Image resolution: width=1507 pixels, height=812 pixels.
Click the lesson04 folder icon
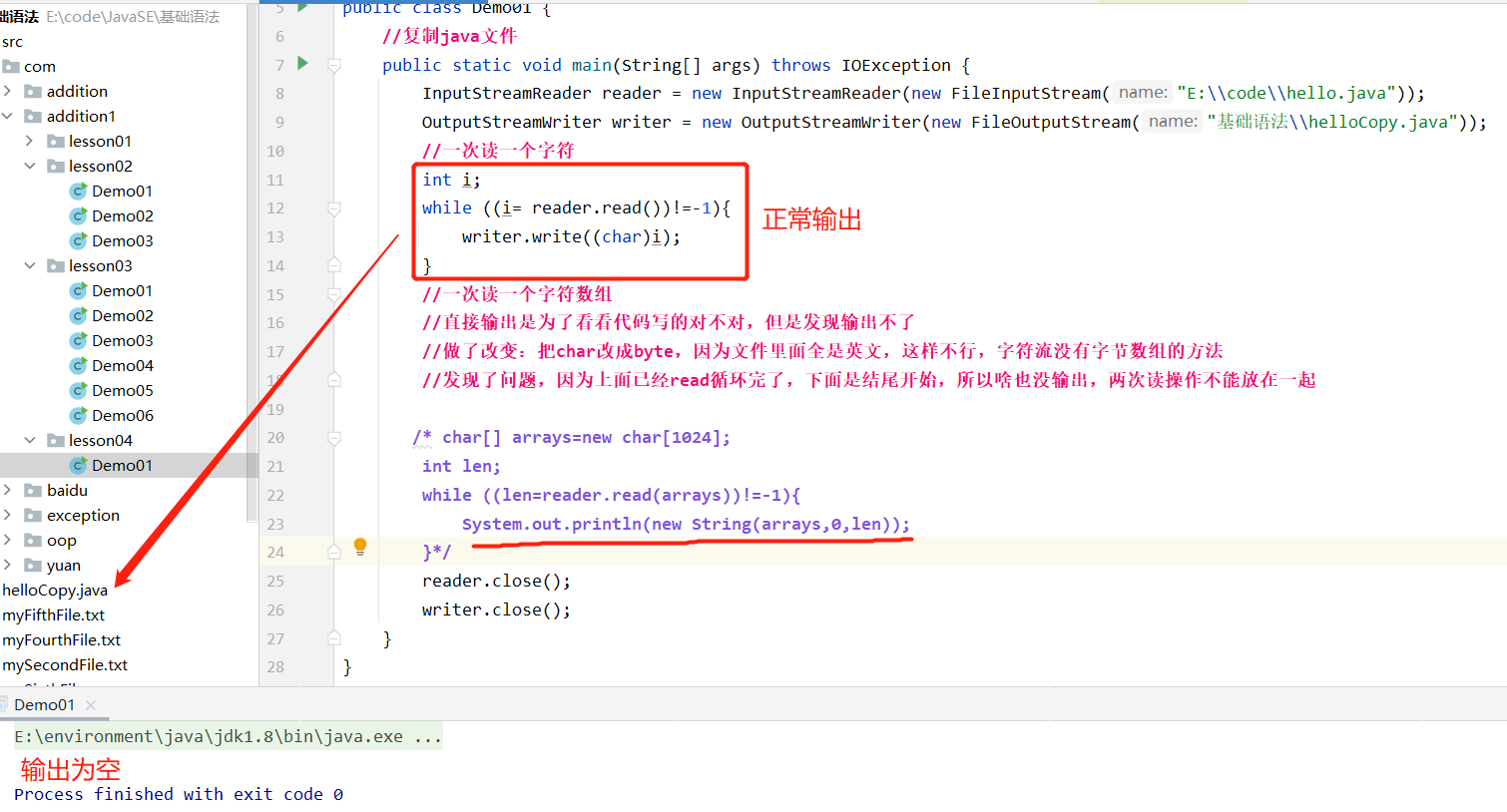pos(56,440)
